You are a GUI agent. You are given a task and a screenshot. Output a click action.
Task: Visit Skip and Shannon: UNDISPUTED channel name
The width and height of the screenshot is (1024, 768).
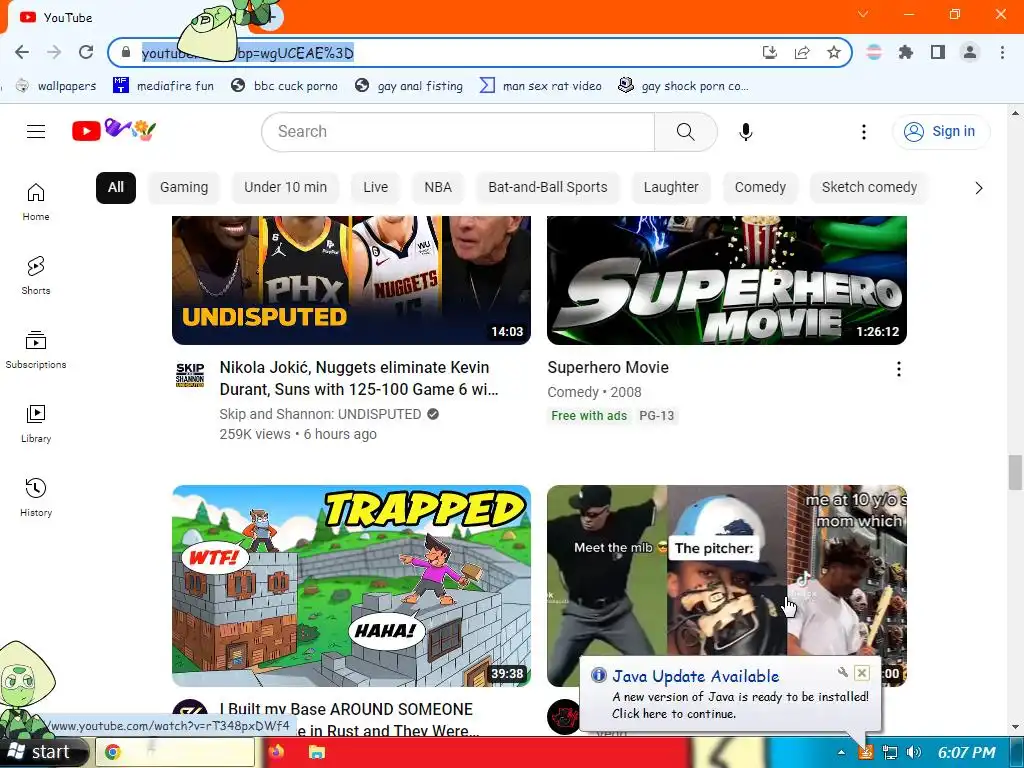(320, 414)
